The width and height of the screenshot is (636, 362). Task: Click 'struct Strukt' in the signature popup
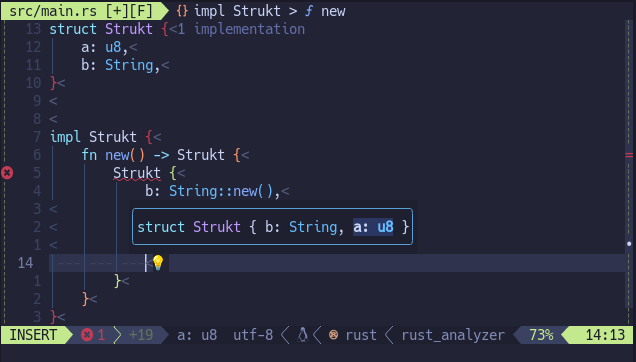pos(189,227)
